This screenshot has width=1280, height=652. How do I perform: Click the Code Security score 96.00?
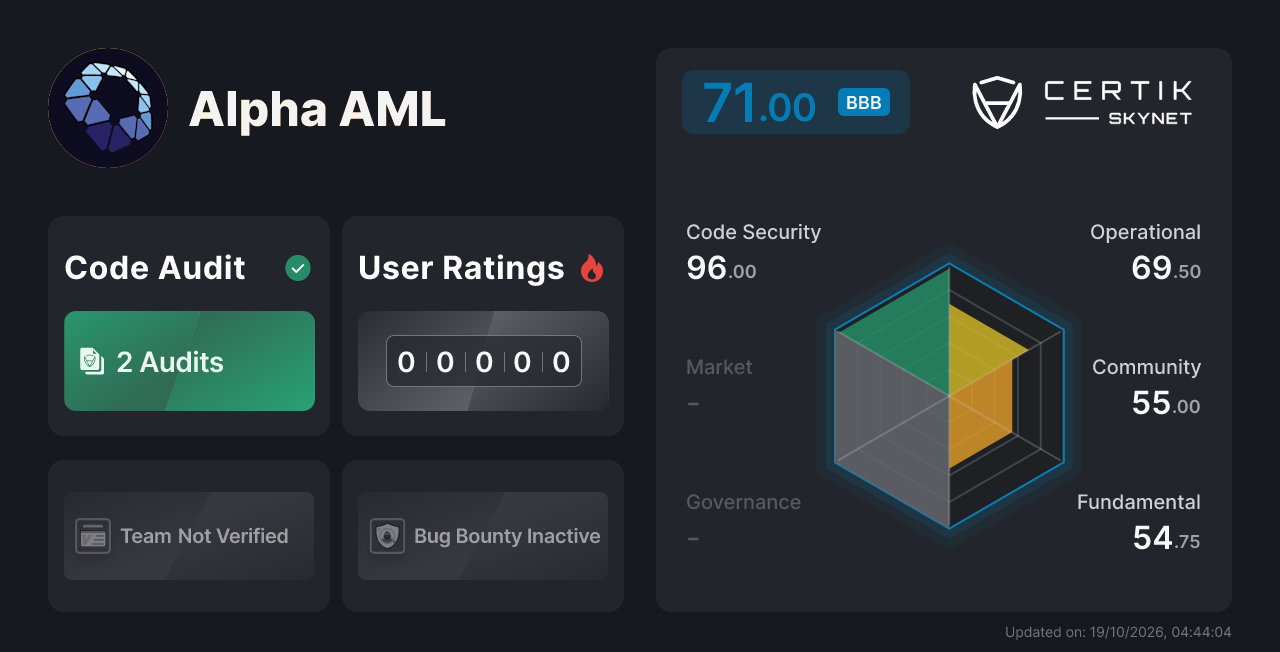point(721,268)
